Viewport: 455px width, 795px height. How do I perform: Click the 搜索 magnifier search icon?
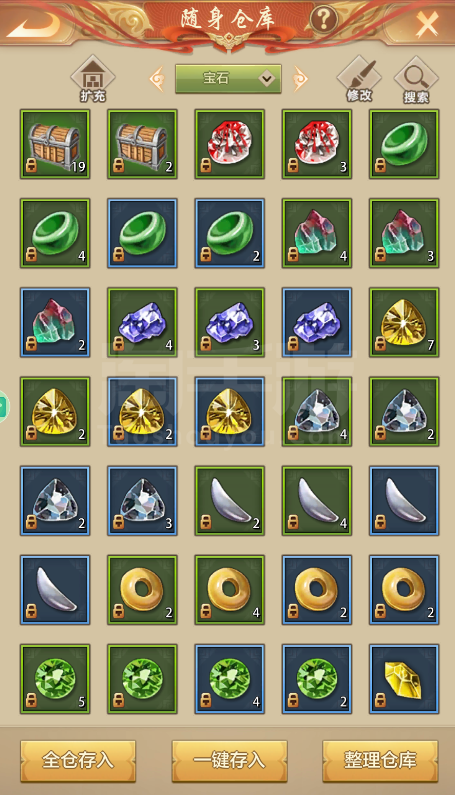[x=416, y=80]
